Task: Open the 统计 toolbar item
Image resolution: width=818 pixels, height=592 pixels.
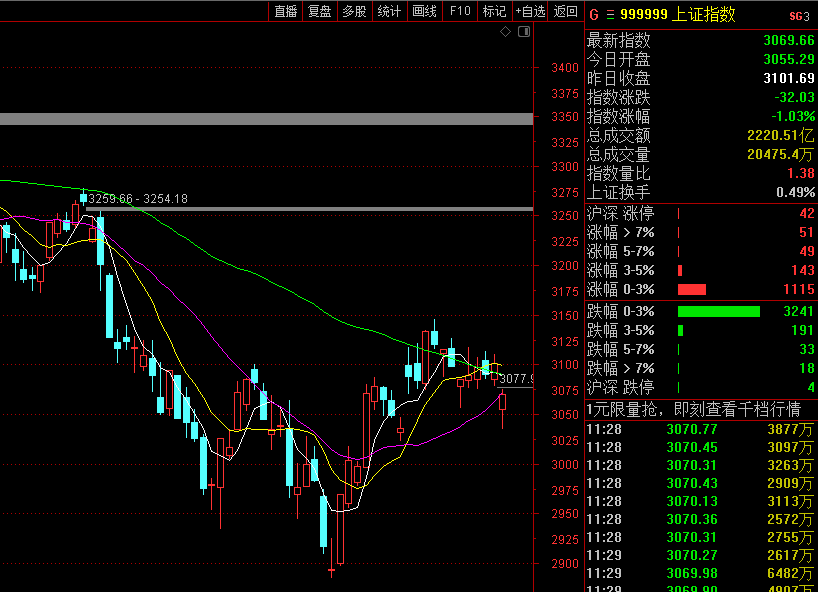Action: pos(389,11)
